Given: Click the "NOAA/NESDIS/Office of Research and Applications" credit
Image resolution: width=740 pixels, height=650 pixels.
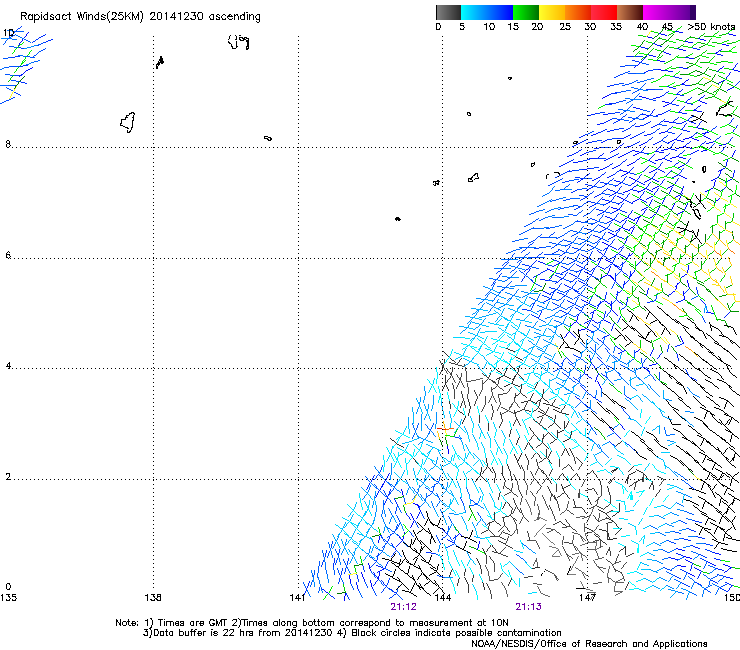Looking at the screenshot, I should [589, 644].
